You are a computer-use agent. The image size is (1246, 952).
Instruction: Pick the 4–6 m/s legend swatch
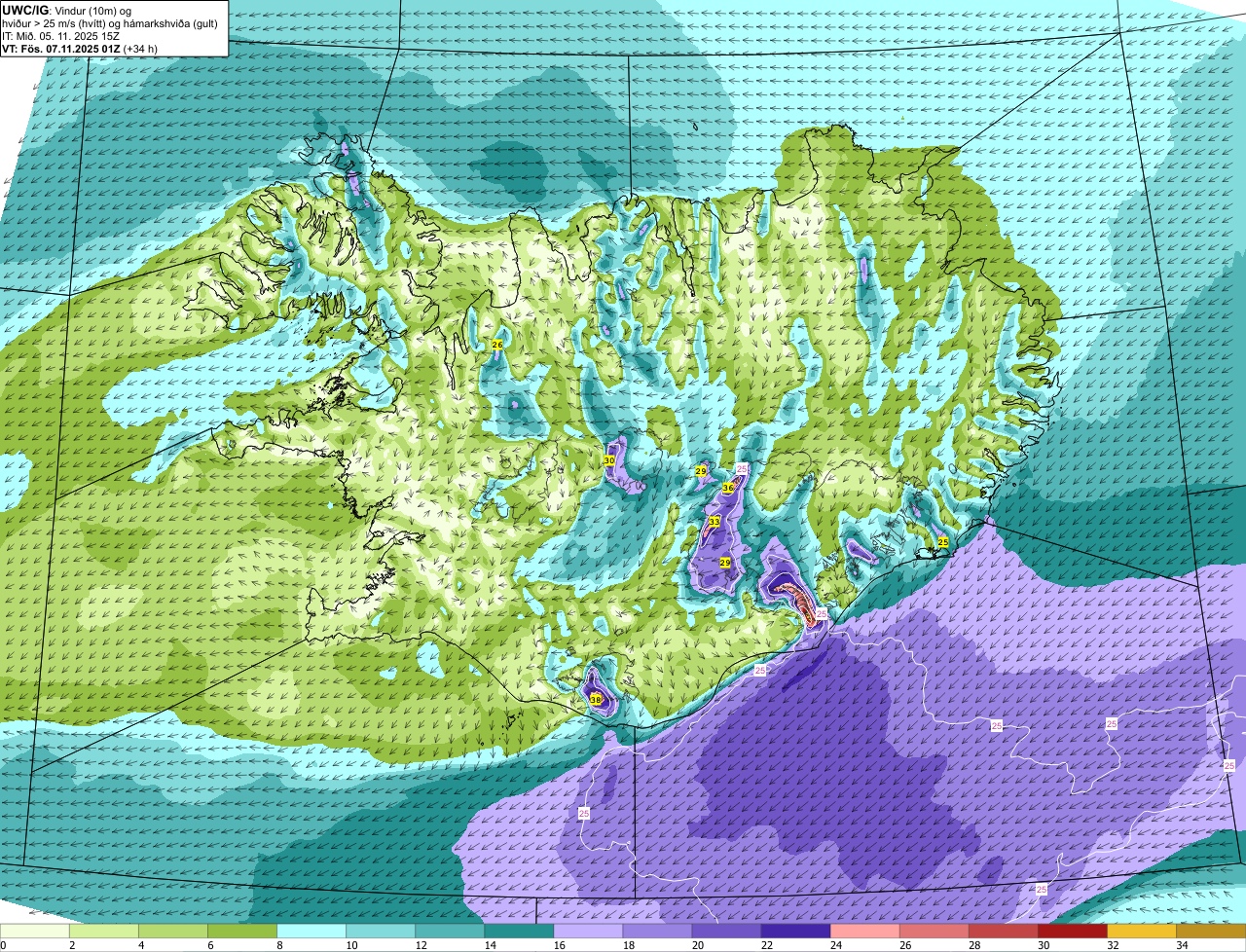173,932
